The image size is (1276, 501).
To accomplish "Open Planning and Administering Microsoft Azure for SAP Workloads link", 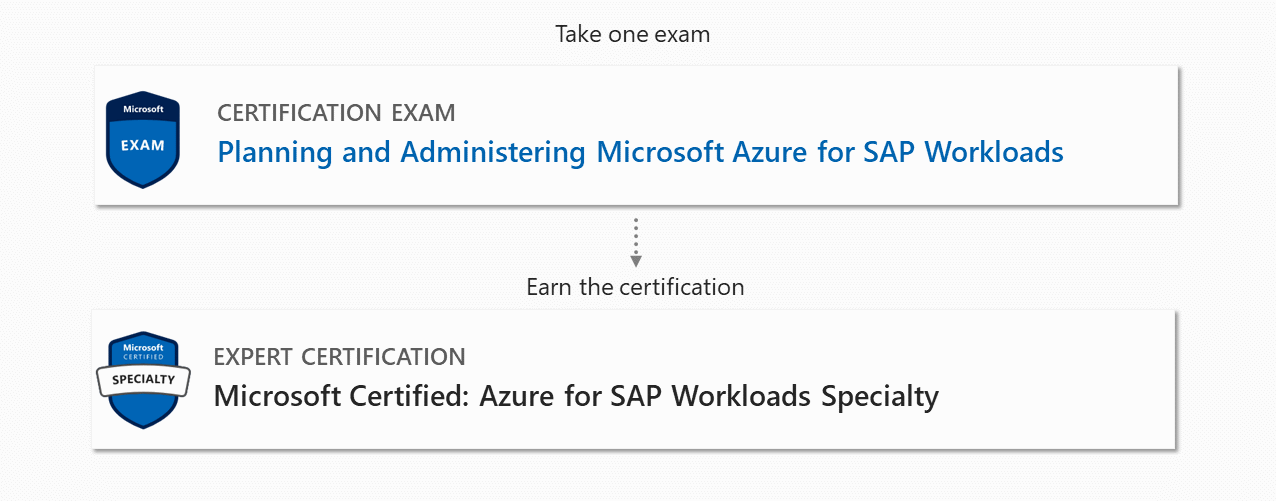I will coord(640,152).
